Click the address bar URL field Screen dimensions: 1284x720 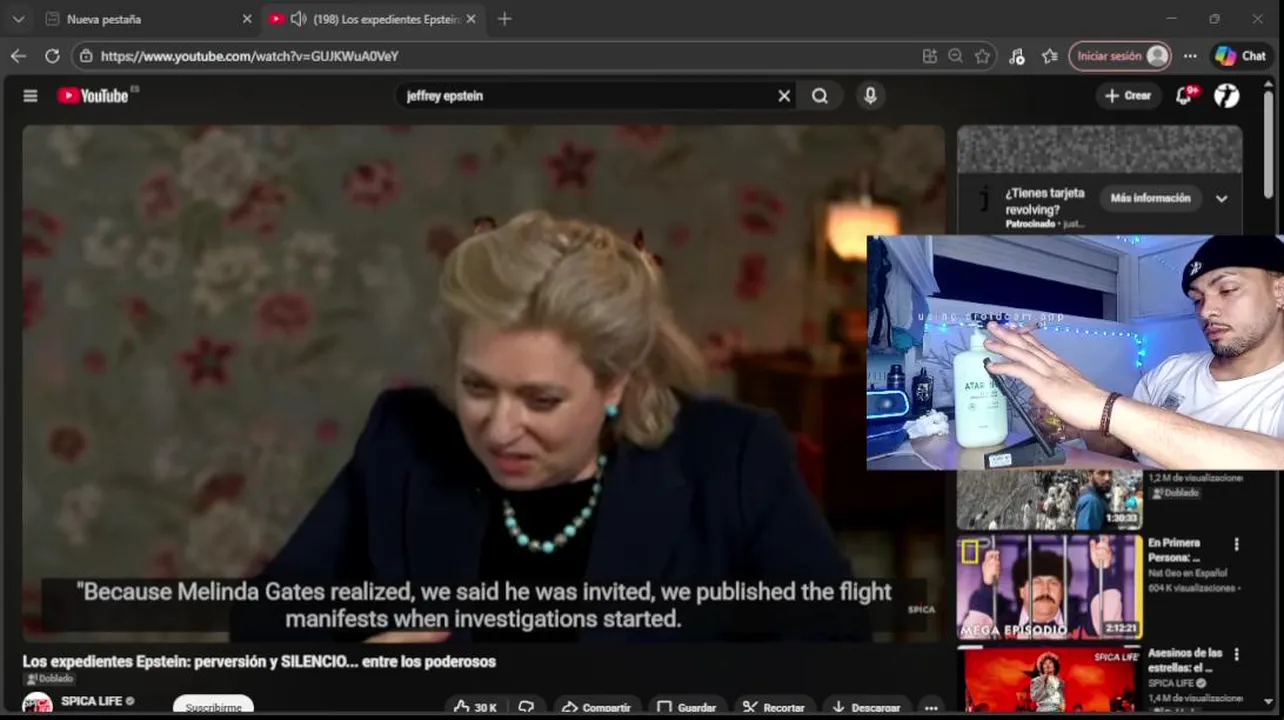click(500, 56)
